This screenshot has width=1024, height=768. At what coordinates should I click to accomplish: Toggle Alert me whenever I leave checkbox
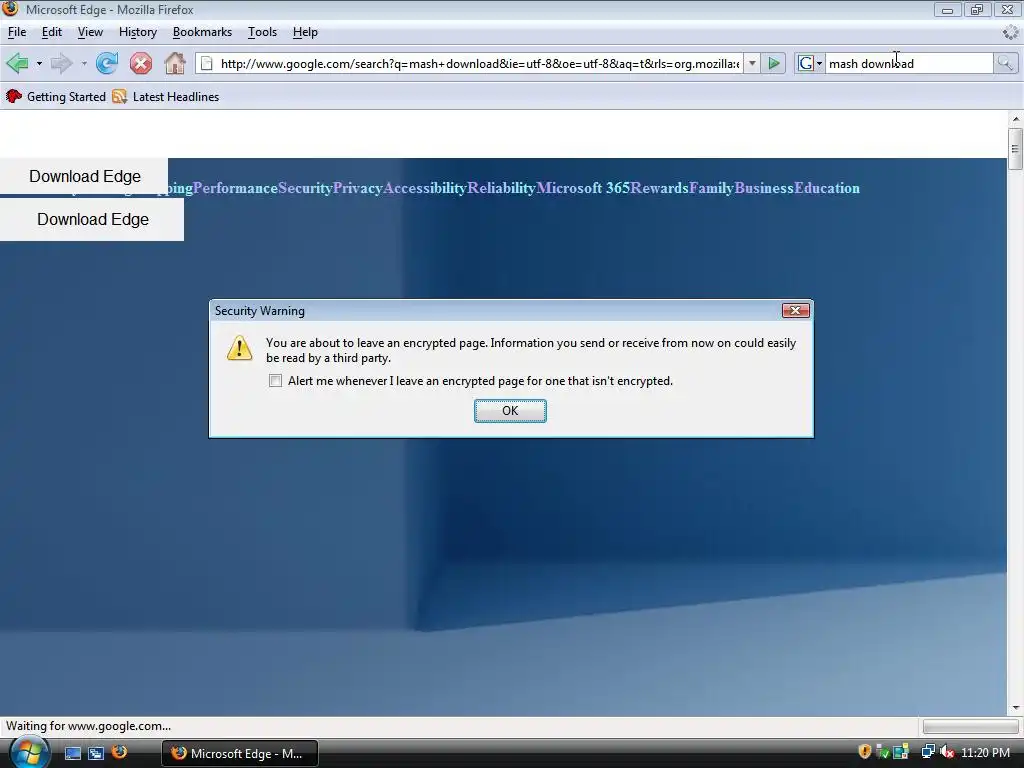276,381
